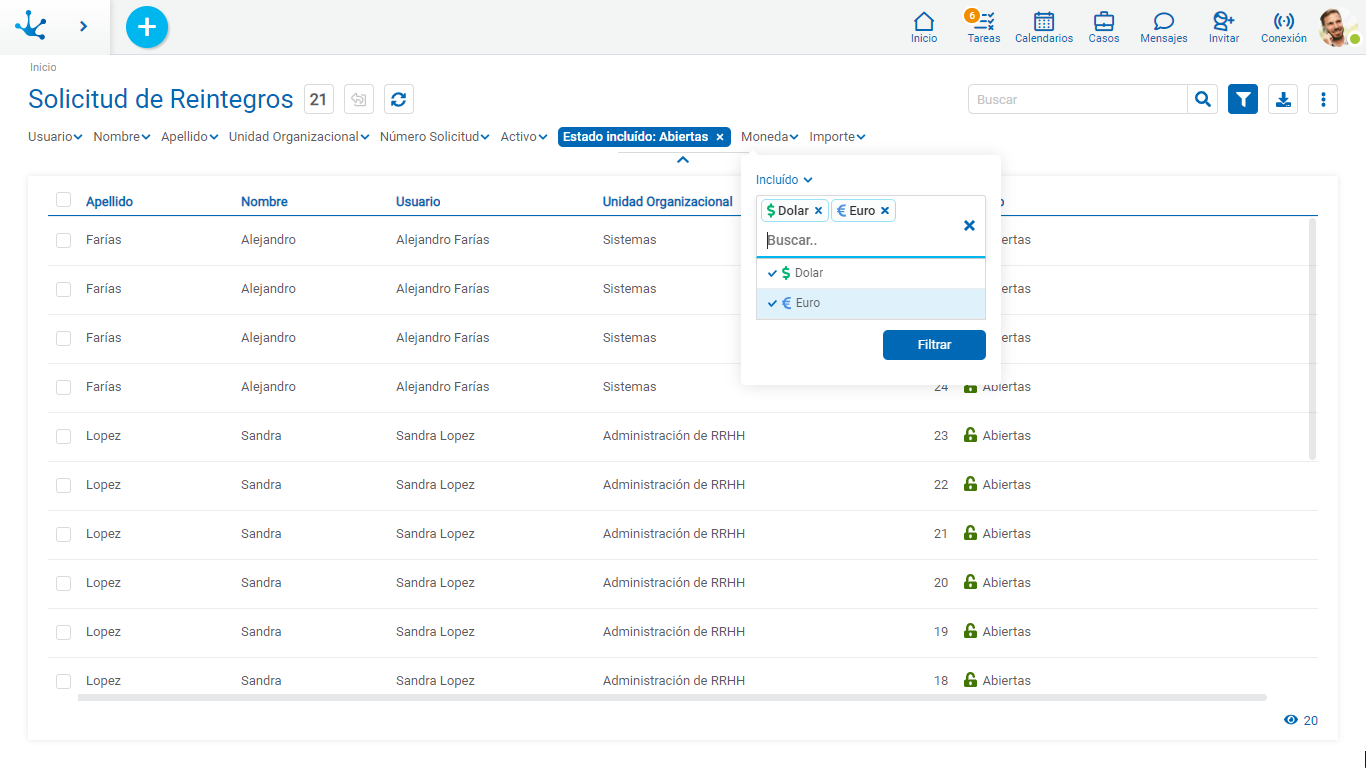Check the Lopez row 22 checkbox

[64, 485]
